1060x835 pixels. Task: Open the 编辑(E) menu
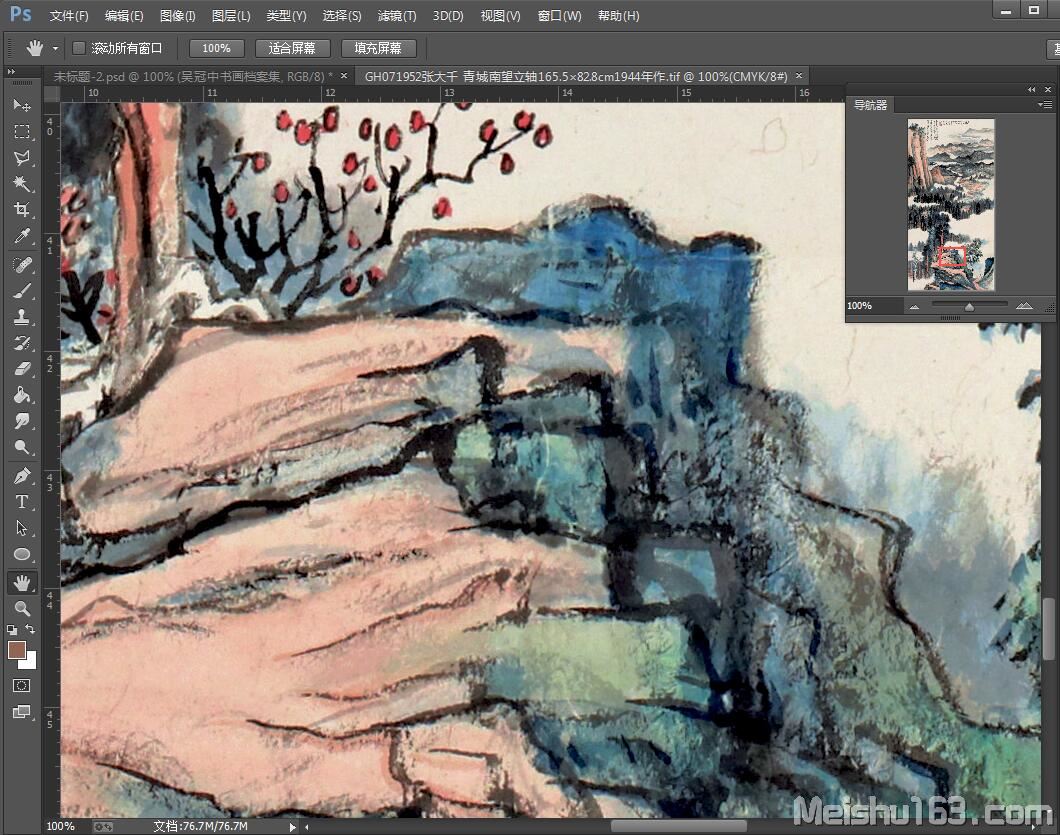pos(124,16)
